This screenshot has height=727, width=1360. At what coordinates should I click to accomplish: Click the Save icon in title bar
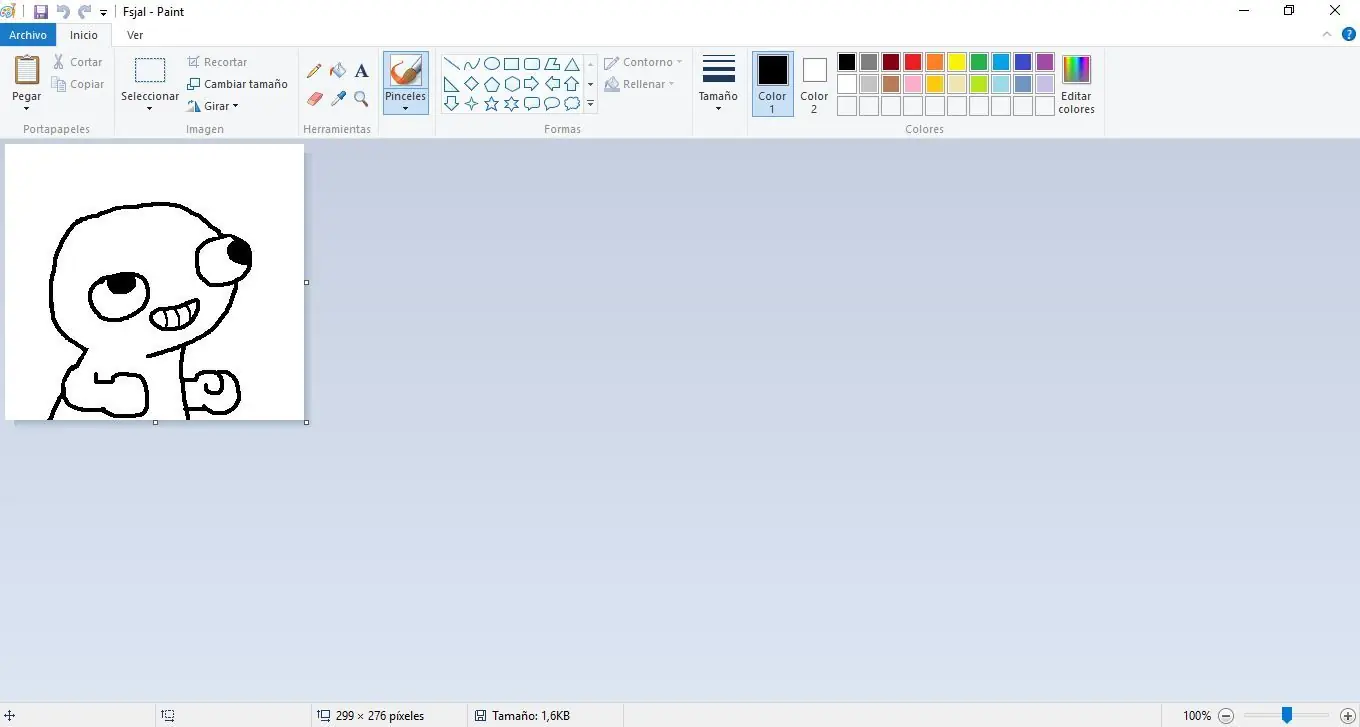tap(41, 12)
